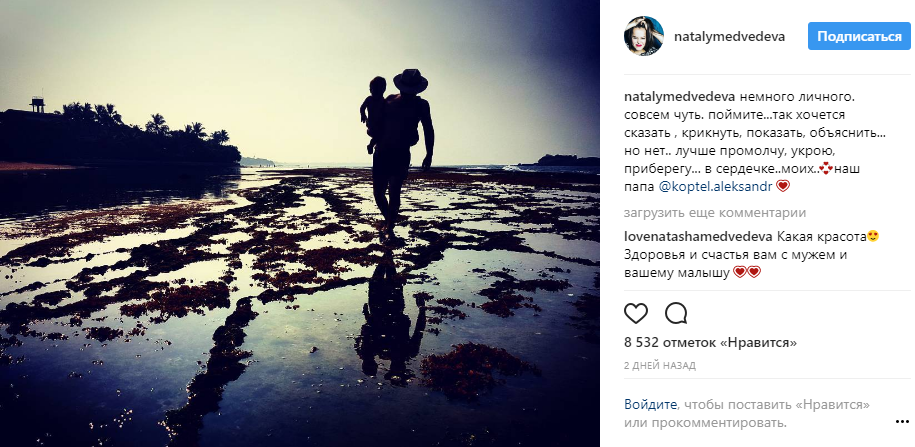The image size is (915, 447).
Task: Click natalymedvedeva username in the caption
Action: pyautogui.click(x=680, y=97)
